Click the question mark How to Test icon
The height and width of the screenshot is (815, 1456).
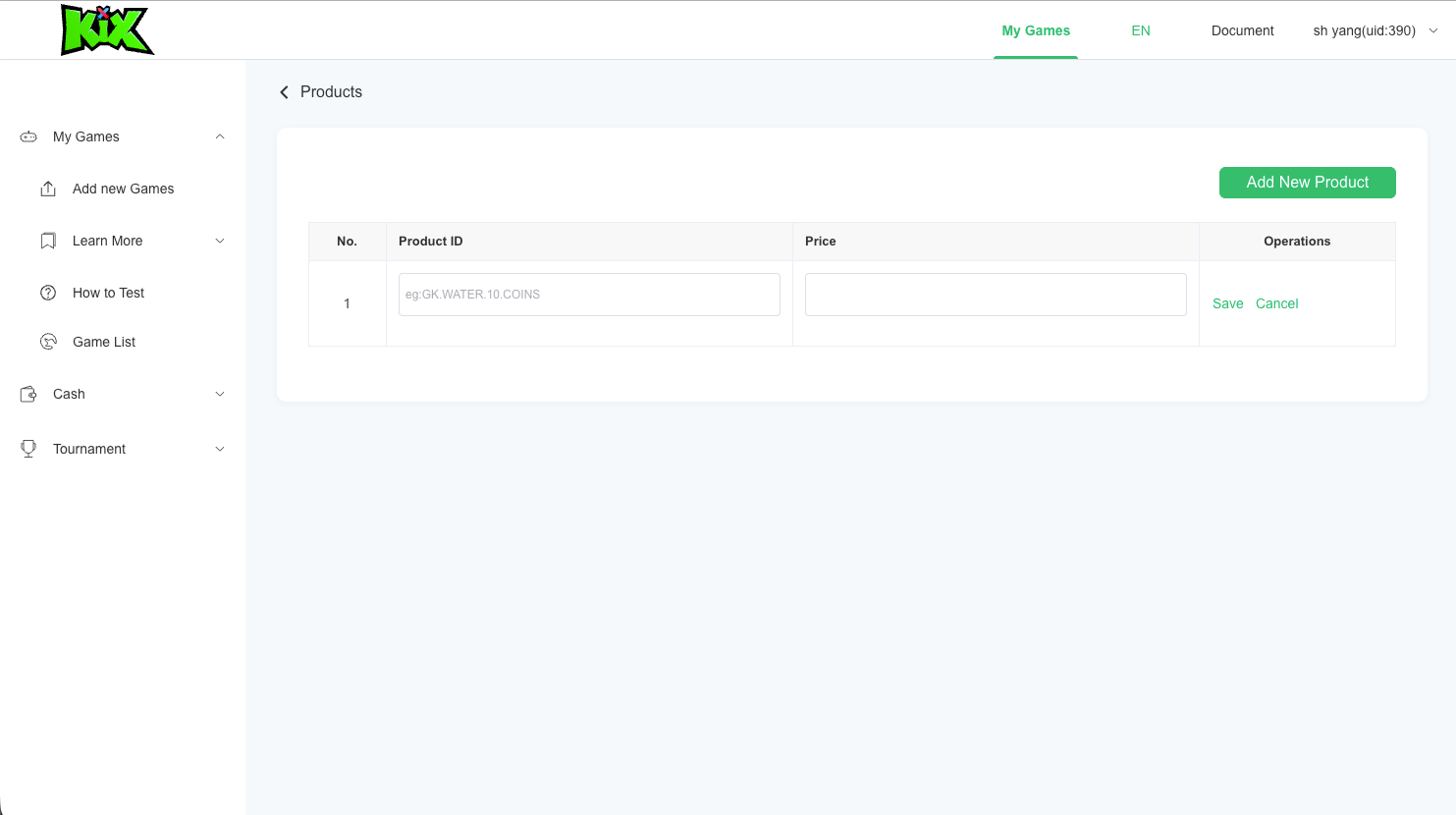point(48,293)
